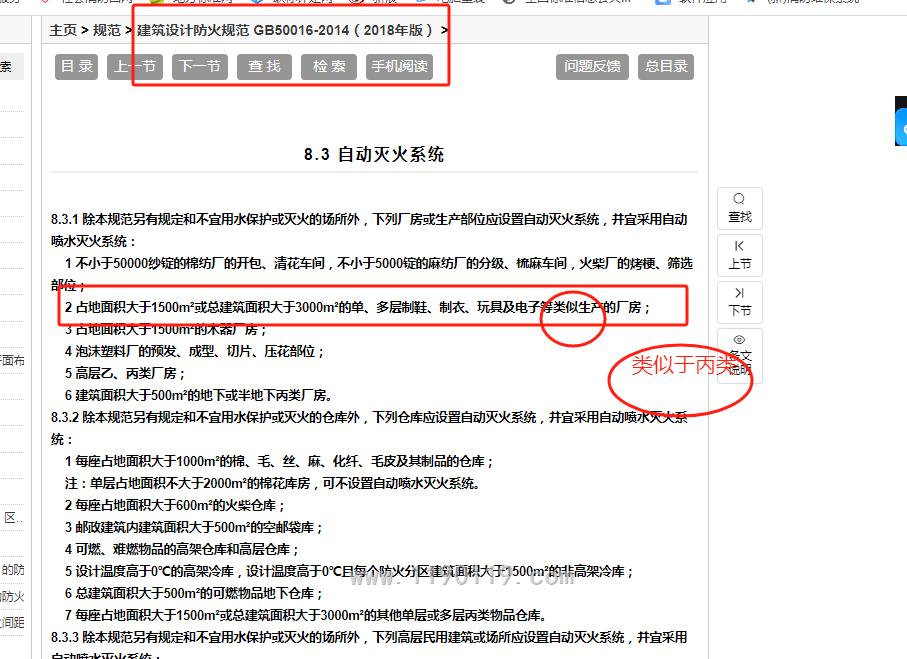Click the 下一节 button in the top toolbar
Image resolution: width=907 pixels, height=659 pixels.
[x=198, y=67]
